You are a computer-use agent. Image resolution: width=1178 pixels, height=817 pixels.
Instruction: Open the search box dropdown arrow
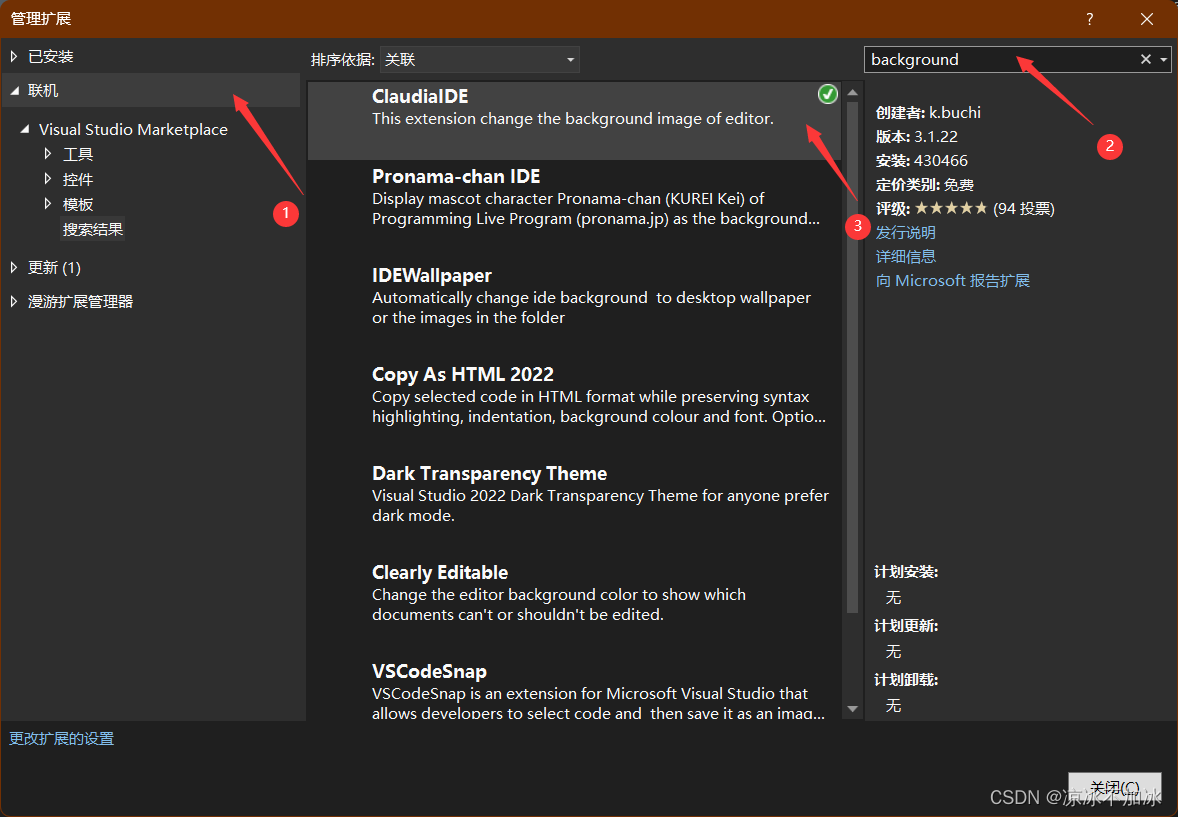click(x=1163, y=59)
